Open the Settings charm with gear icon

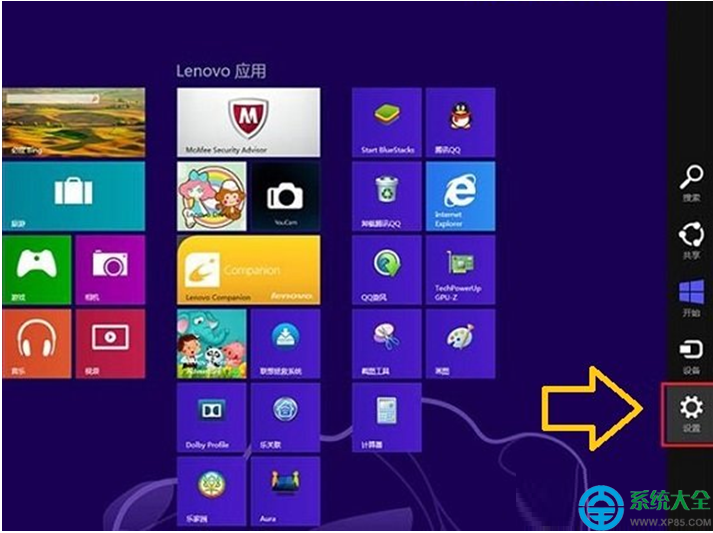[690, 414]
